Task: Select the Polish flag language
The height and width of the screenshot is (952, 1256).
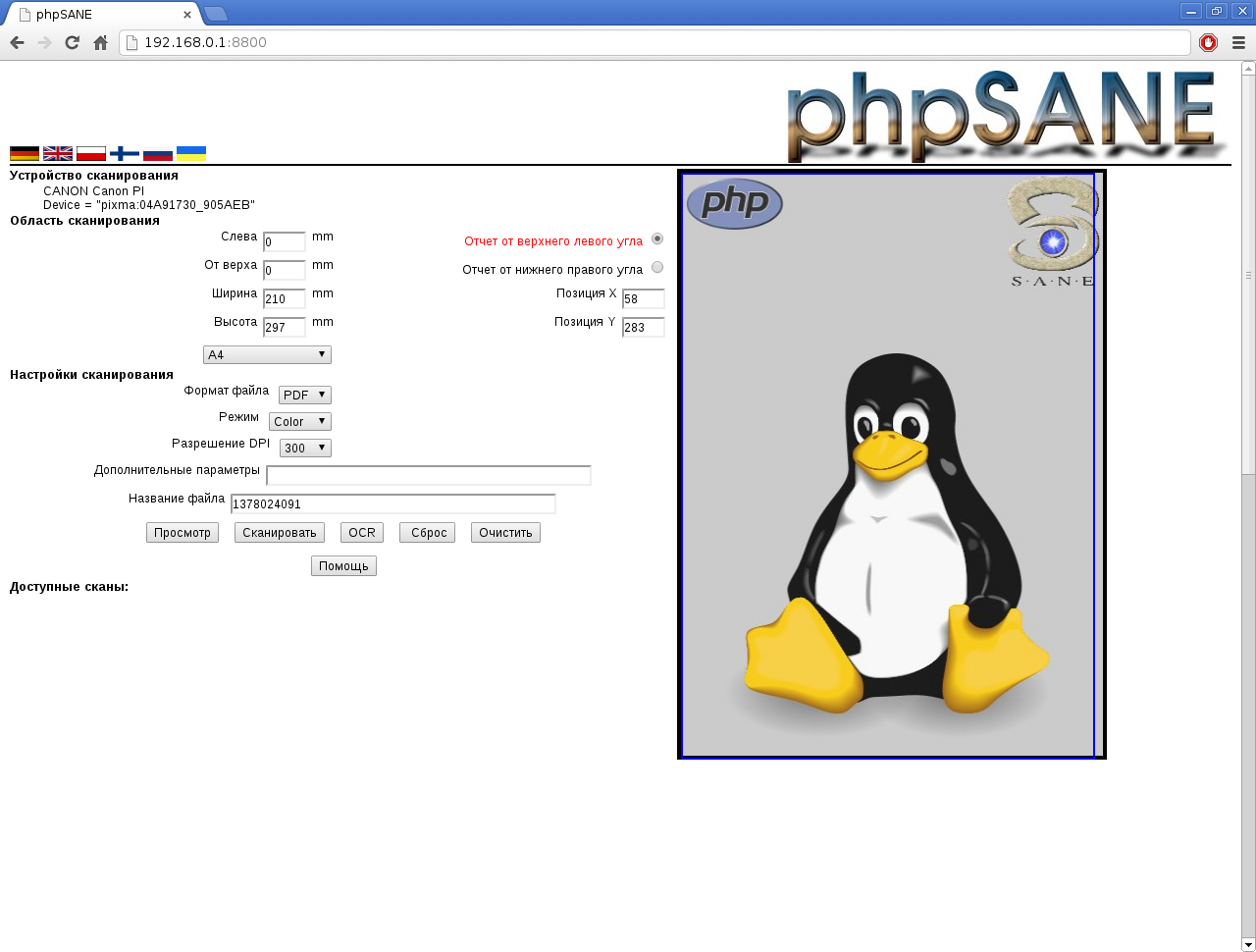Action: point(91,153)
